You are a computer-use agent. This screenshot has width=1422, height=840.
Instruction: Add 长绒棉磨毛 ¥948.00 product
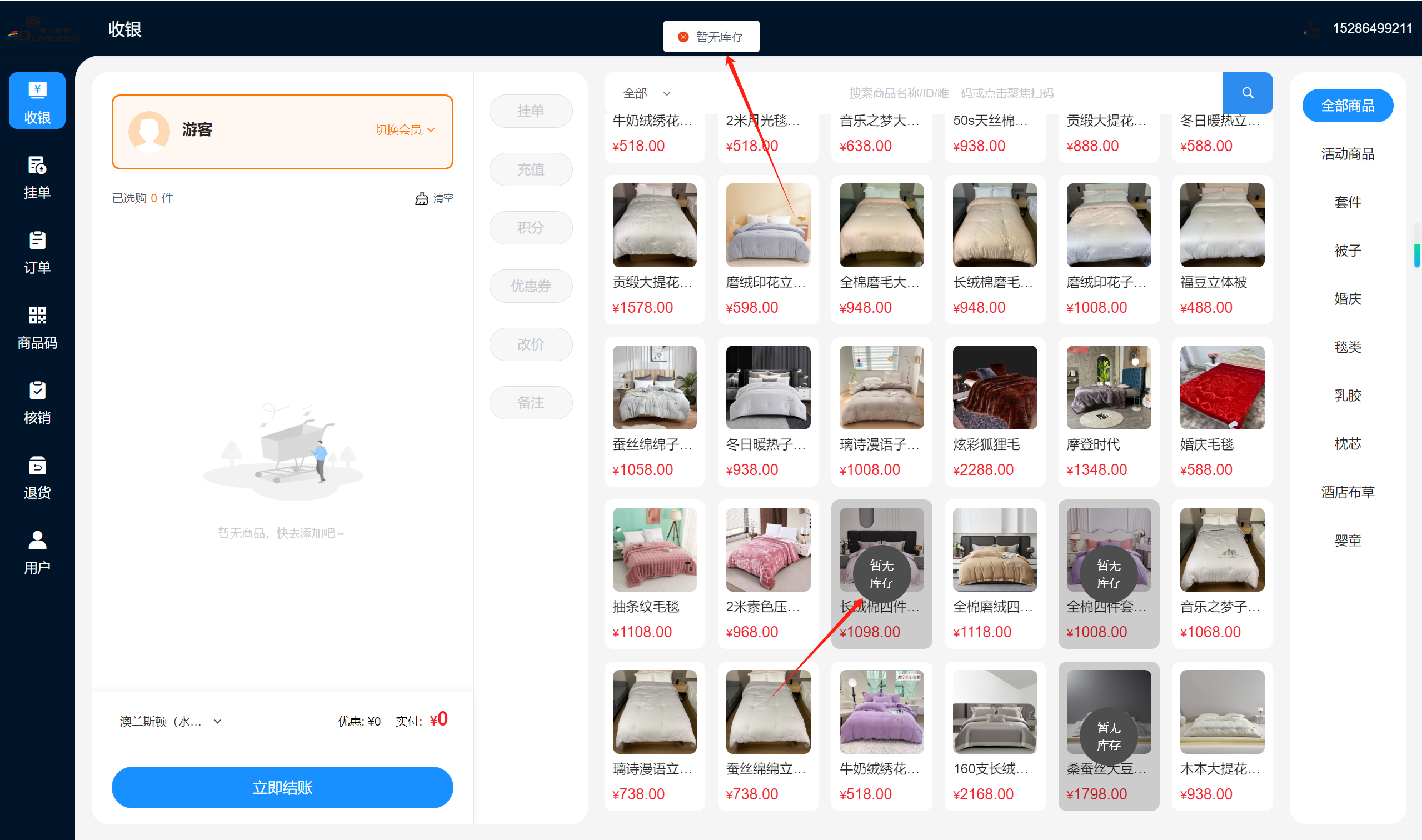point(995,249)
